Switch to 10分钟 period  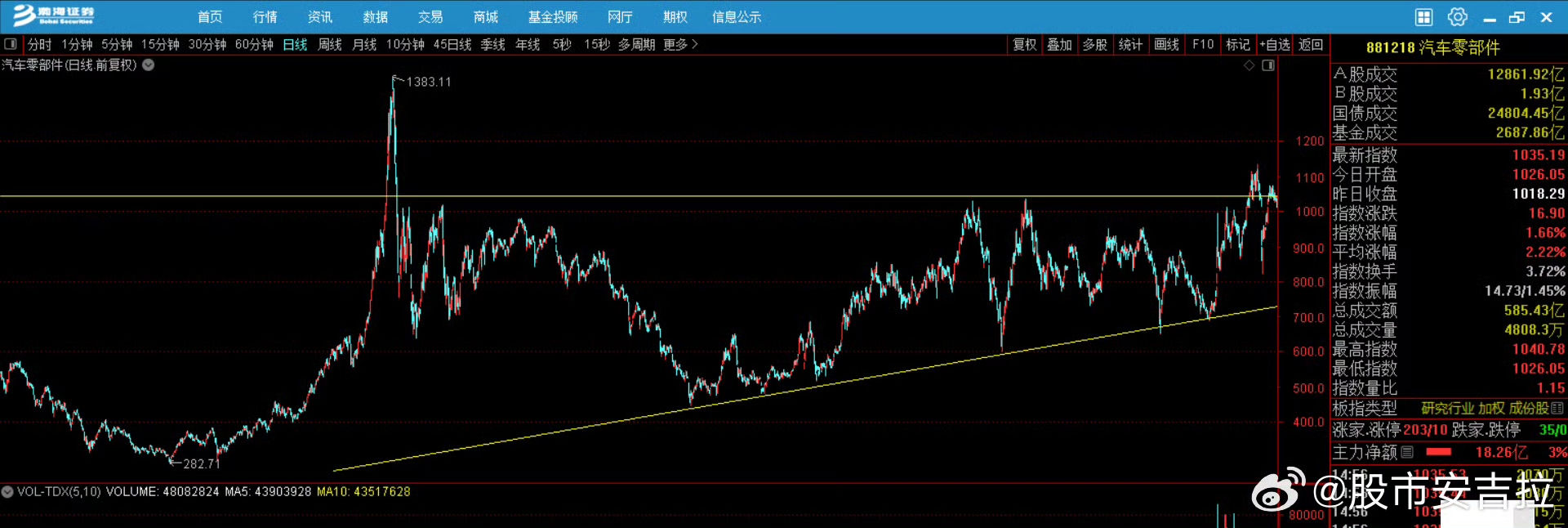(405, 44)
